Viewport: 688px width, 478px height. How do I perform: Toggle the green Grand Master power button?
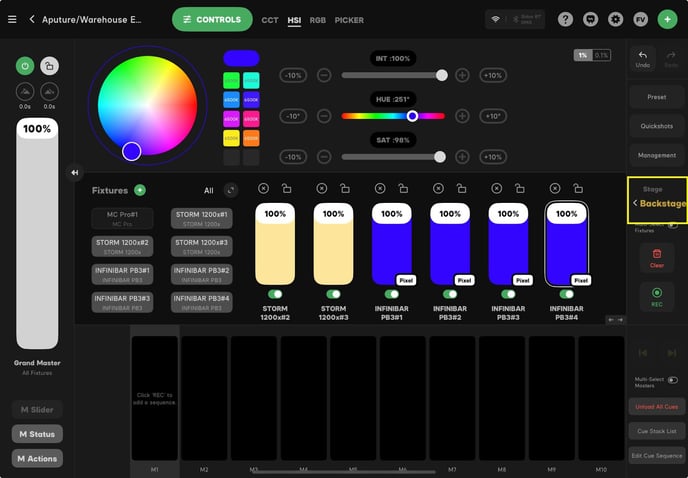(25, 66)
